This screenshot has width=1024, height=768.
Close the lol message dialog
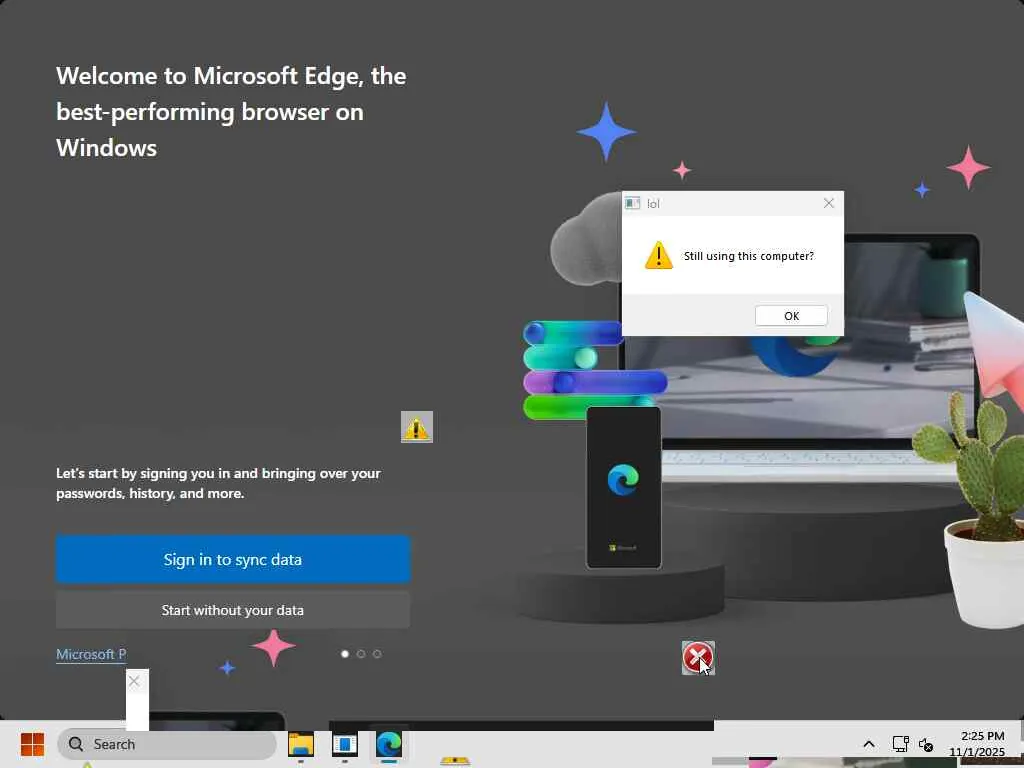[x=829, y=203]
